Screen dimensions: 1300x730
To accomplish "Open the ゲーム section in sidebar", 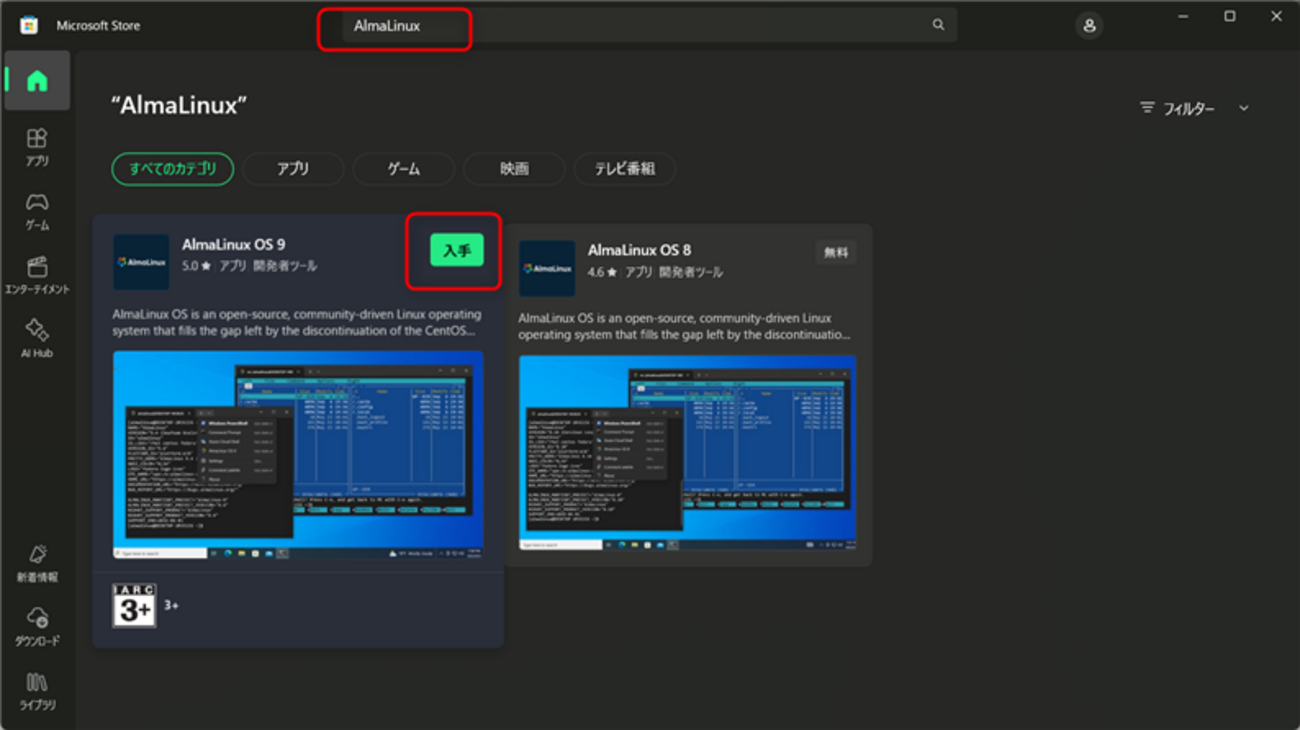I will click(37, 211).
